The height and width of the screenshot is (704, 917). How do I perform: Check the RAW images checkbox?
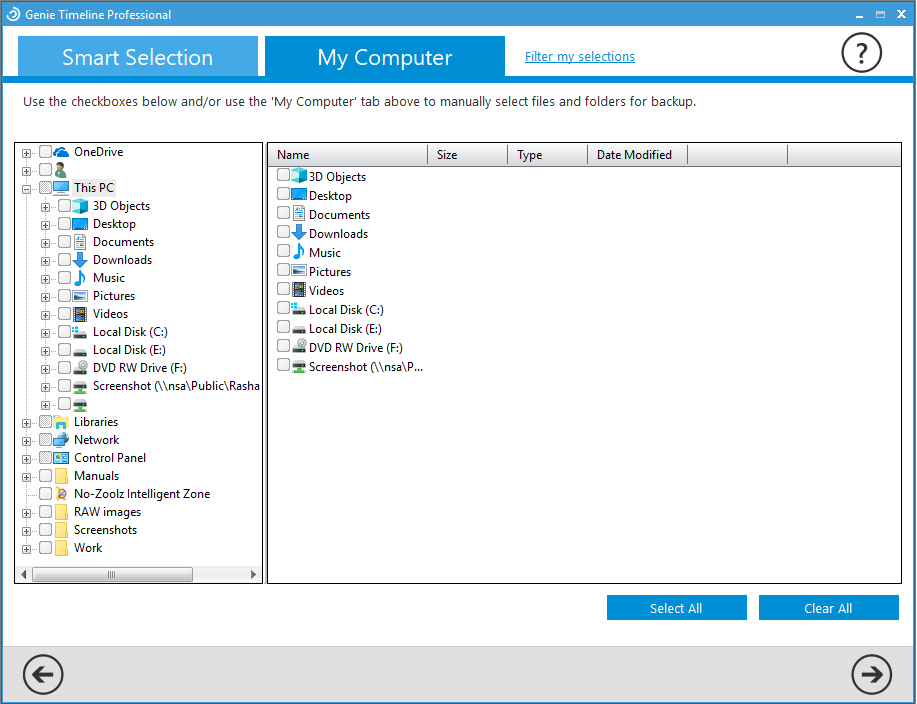(46, 512)
